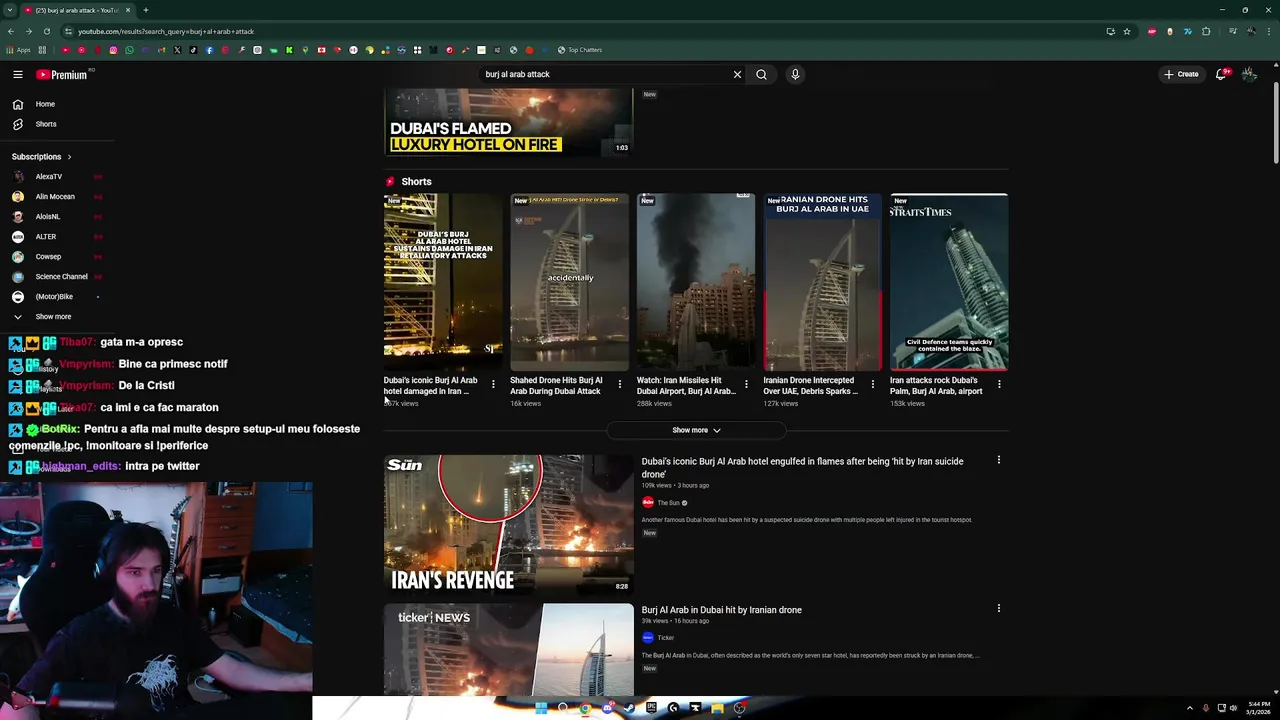Play the 'Iran's Revenge' Sun video thumbnail
Viewport: 1280px width, 720px height.
point(509,525)
